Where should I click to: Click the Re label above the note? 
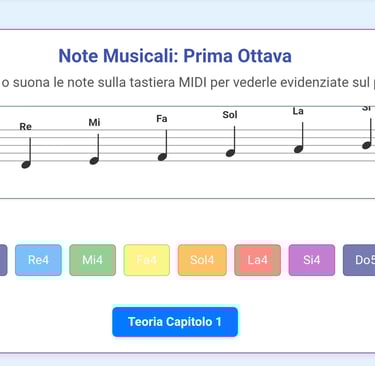coord(26,127)
